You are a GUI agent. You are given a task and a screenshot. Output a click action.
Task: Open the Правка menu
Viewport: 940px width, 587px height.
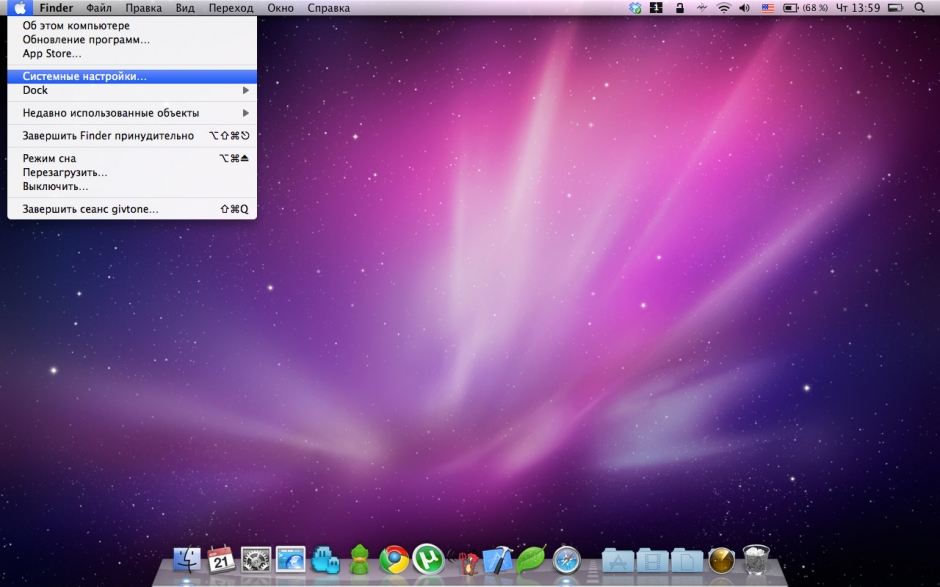pyautogui.click(x=144, y=8)
